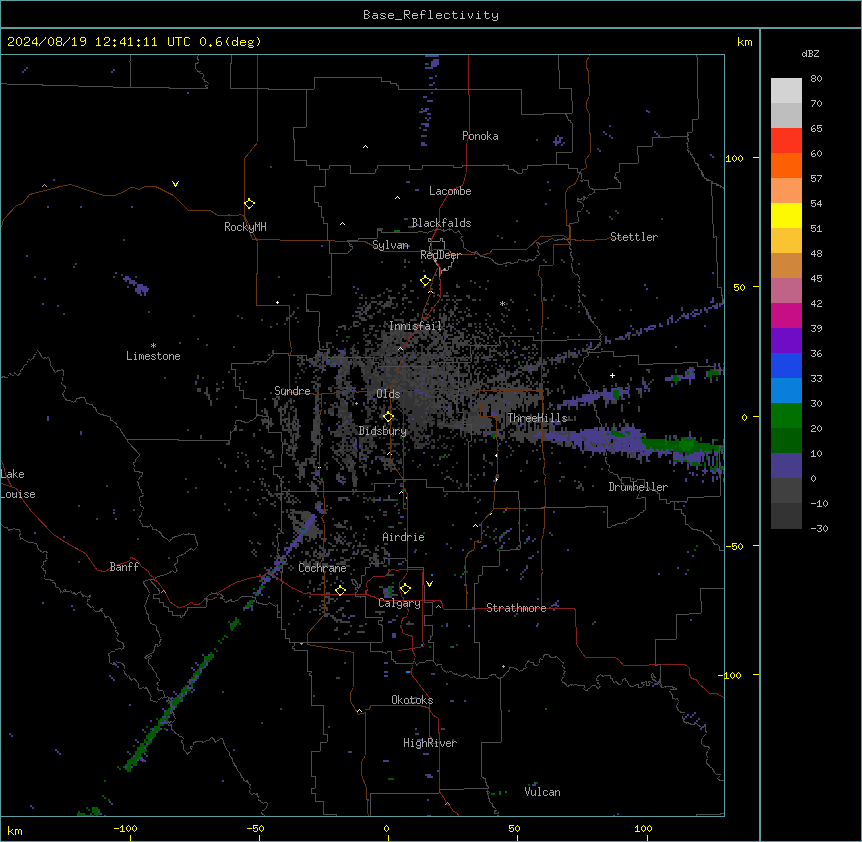Screen dimensions: 862x842
Task: Click the Calgary city label
Action: (399, 603)
